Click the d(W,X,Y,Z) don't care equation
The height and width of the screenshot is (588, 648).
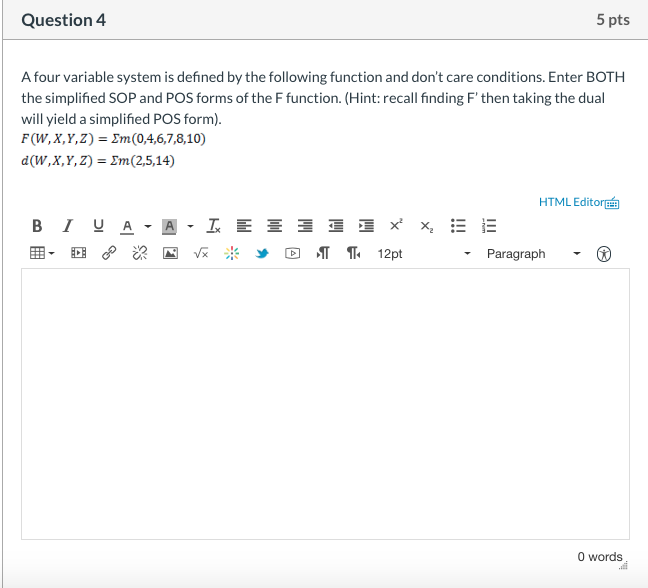tap(98, 160)
